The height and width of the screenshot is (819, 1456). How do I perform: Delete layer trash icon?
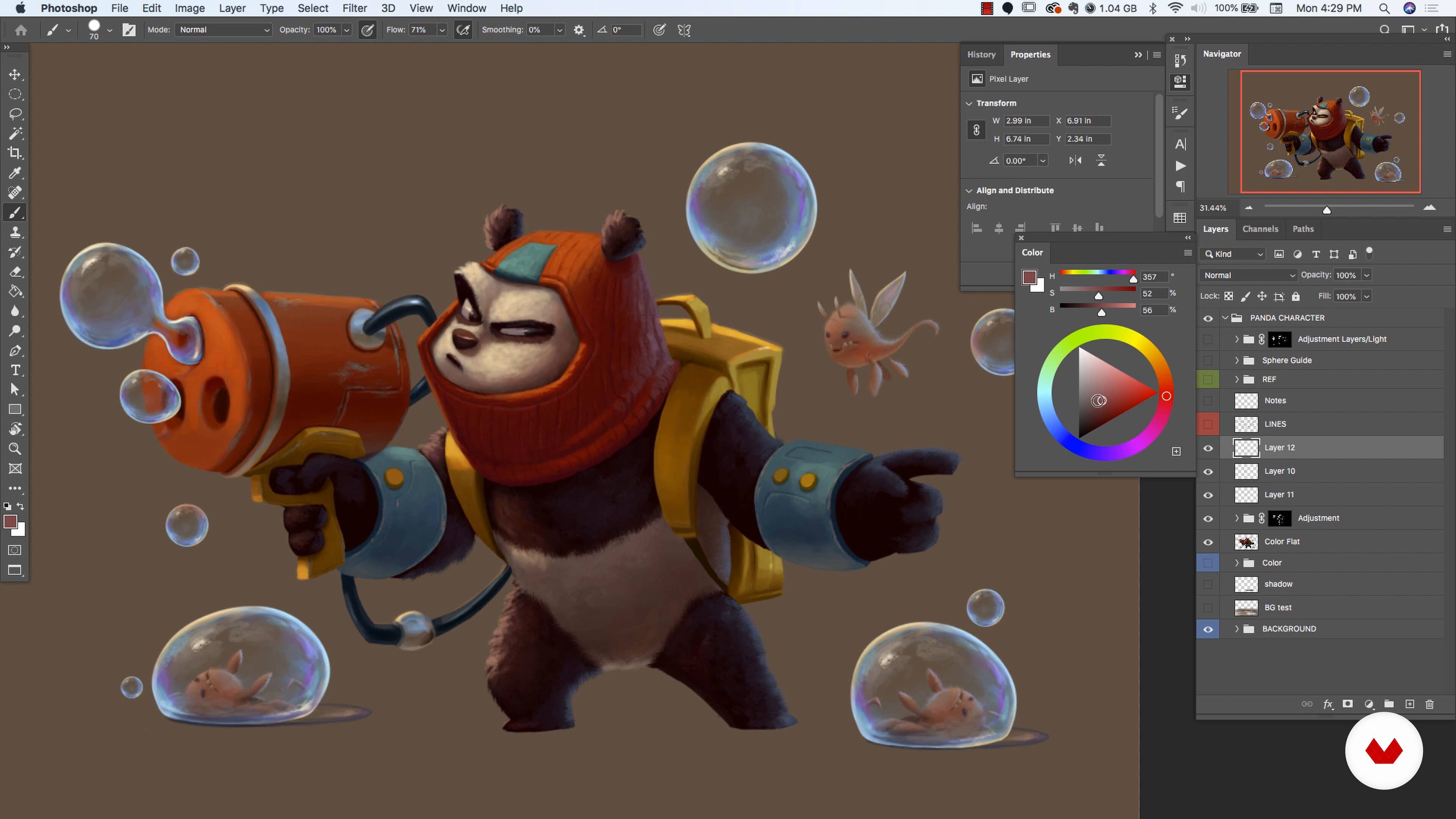(x=1429, y=704)
